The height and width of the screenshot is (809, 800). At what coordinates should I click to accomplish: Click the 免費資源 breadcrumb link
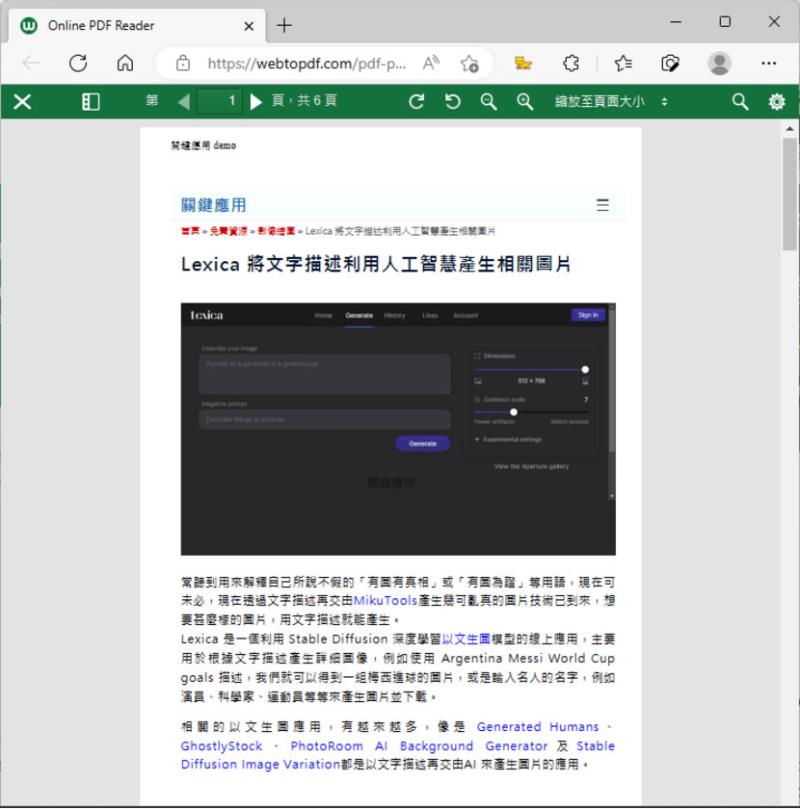(228, 231)
